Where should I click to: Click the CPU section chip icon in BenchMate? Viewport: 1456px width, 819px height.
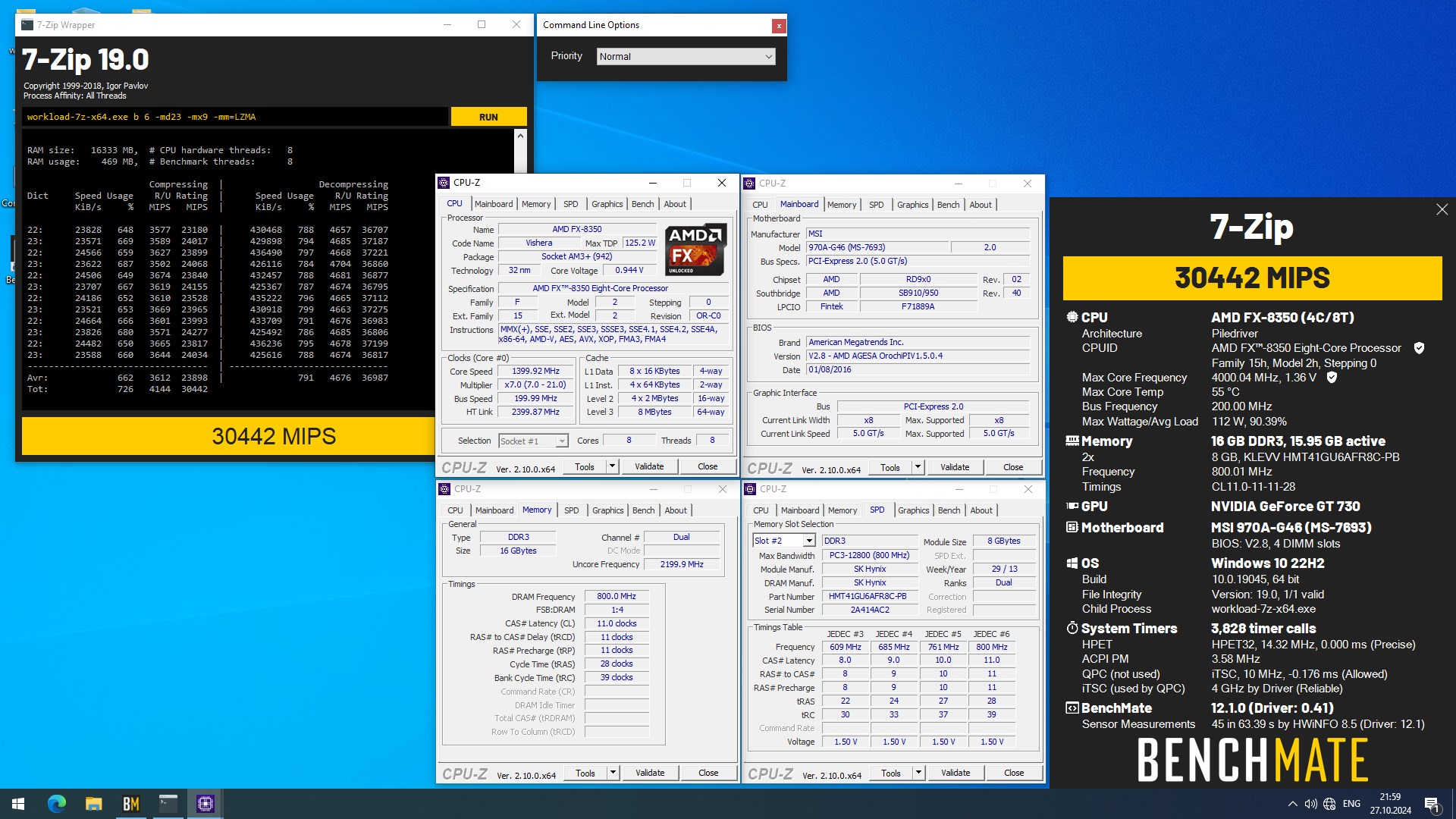1072,318
